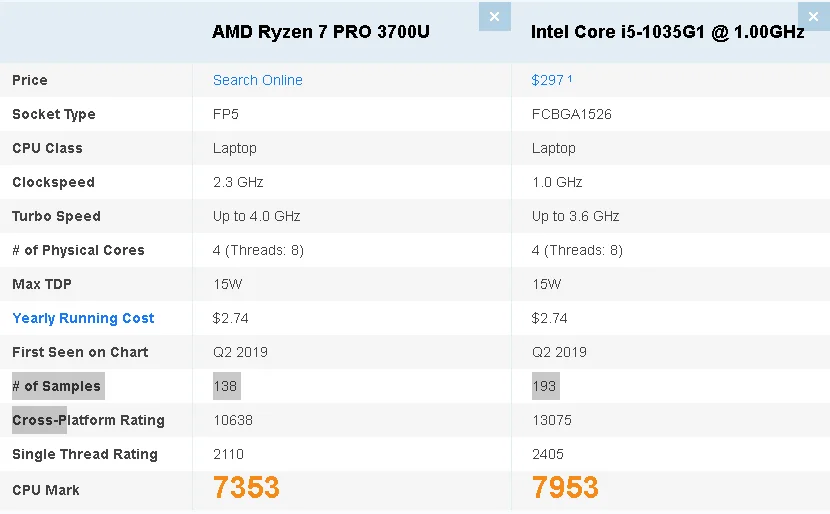Open the Yearly Running Cost link

(x=83, y=318)
